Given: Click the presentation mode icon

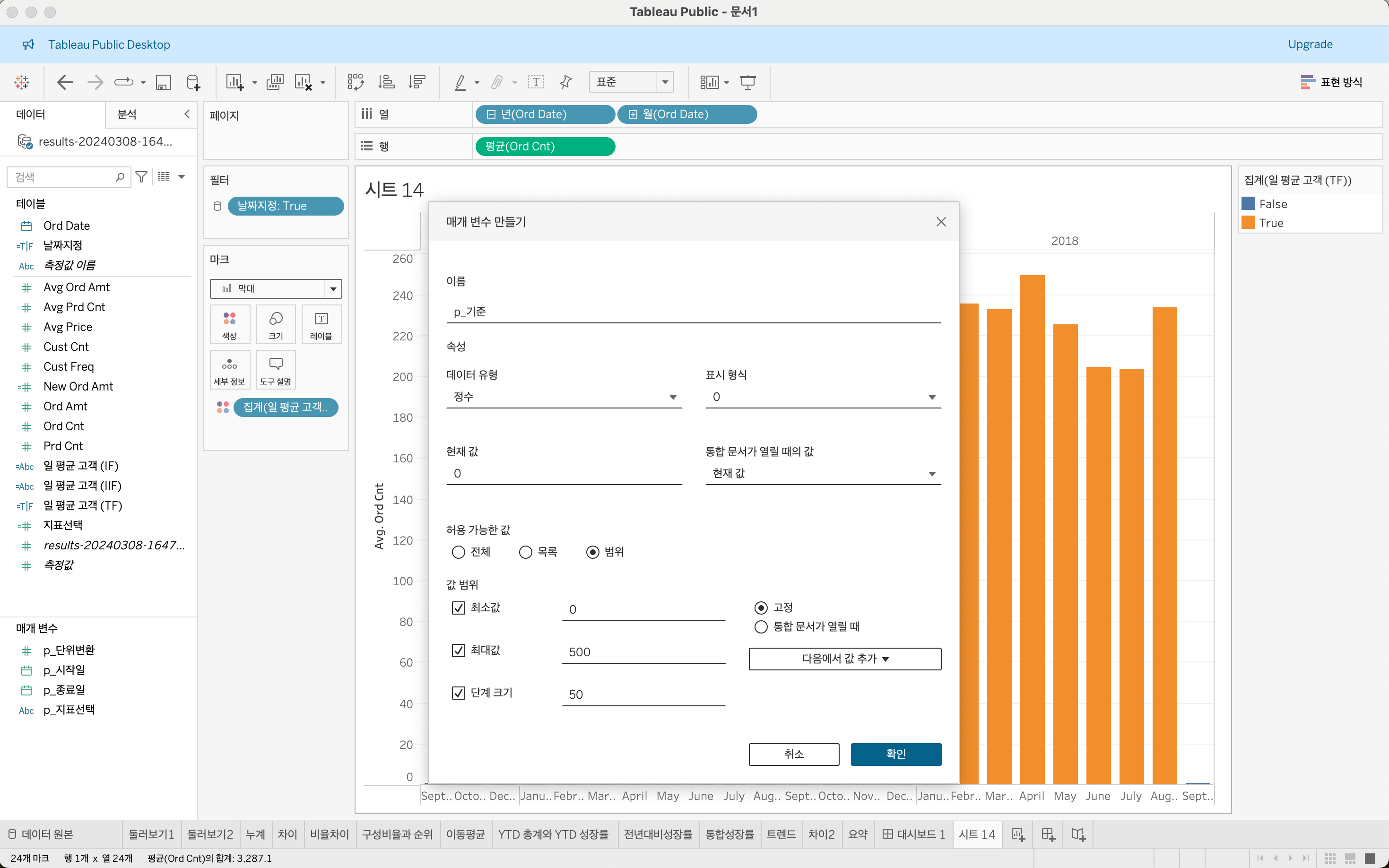Looking at the screenshot, I should click(747, 82).
